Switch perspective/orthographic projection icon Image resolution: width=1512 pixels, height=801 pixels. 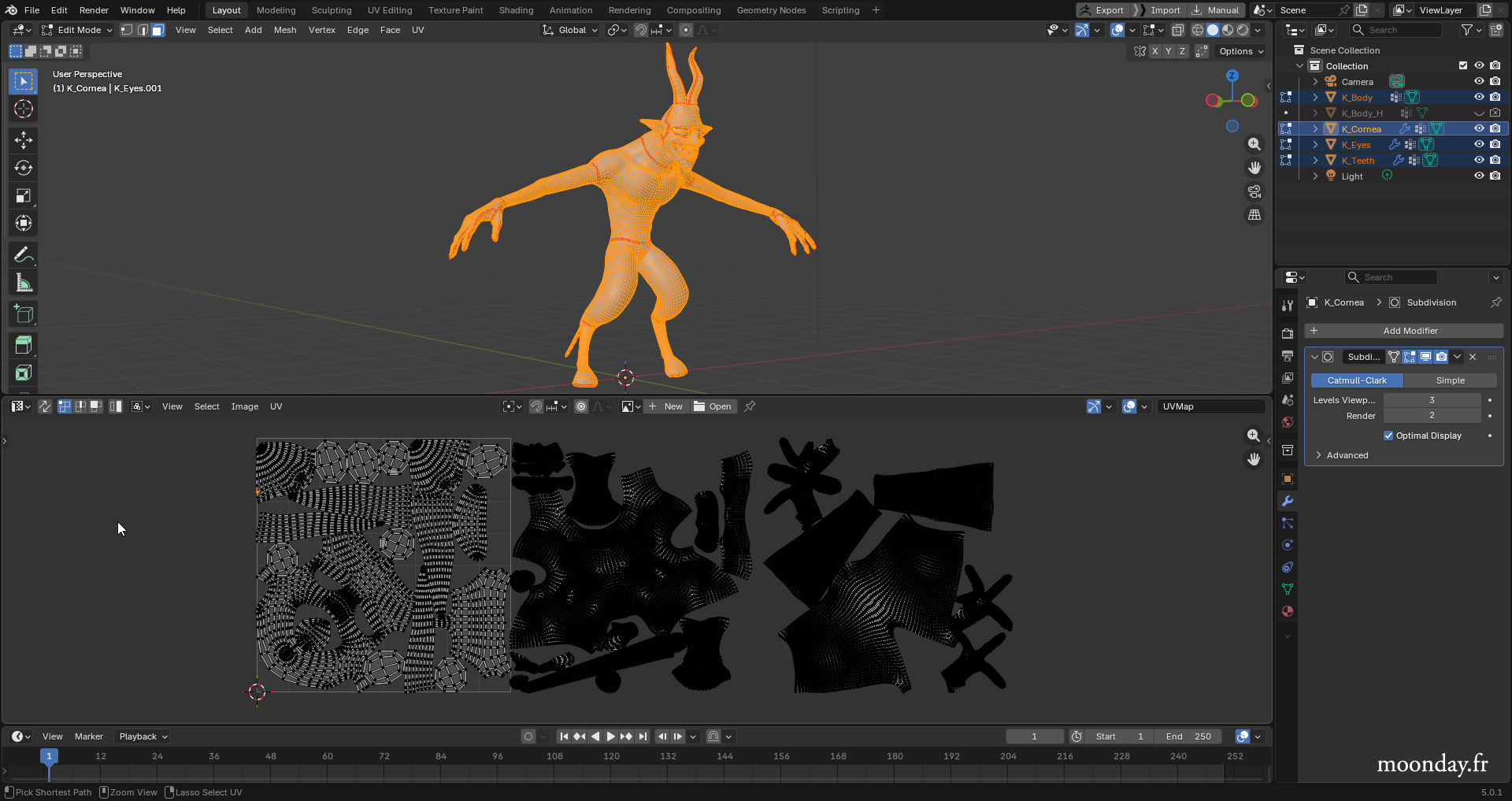pyautogui.click(x=1254, y=215)
